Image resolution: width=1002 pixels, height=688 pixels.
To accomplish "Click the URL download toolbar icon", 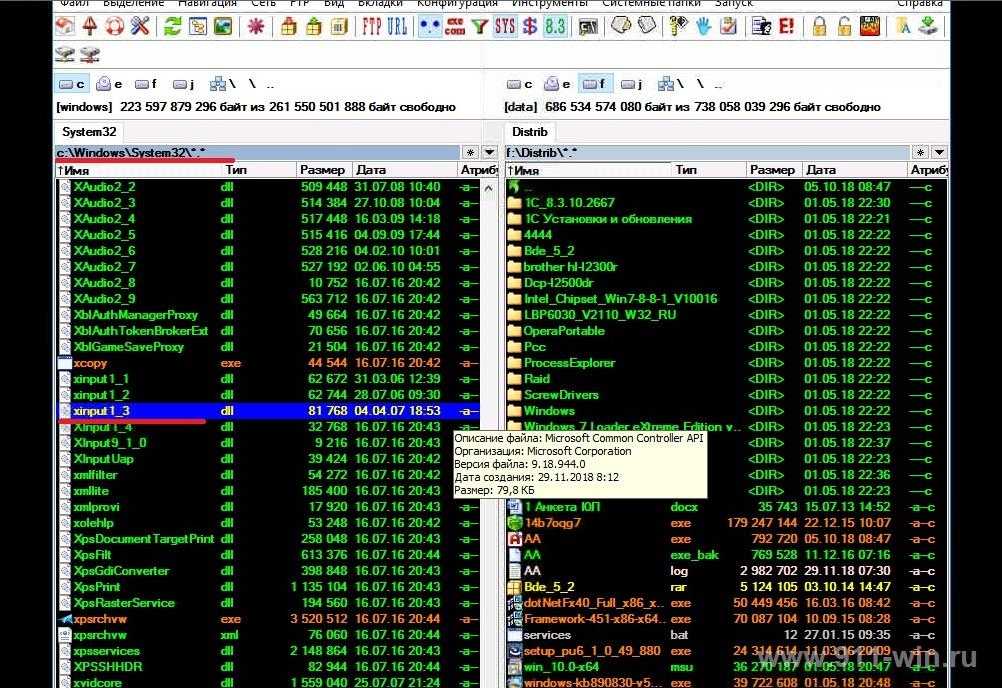I will 398,27.
